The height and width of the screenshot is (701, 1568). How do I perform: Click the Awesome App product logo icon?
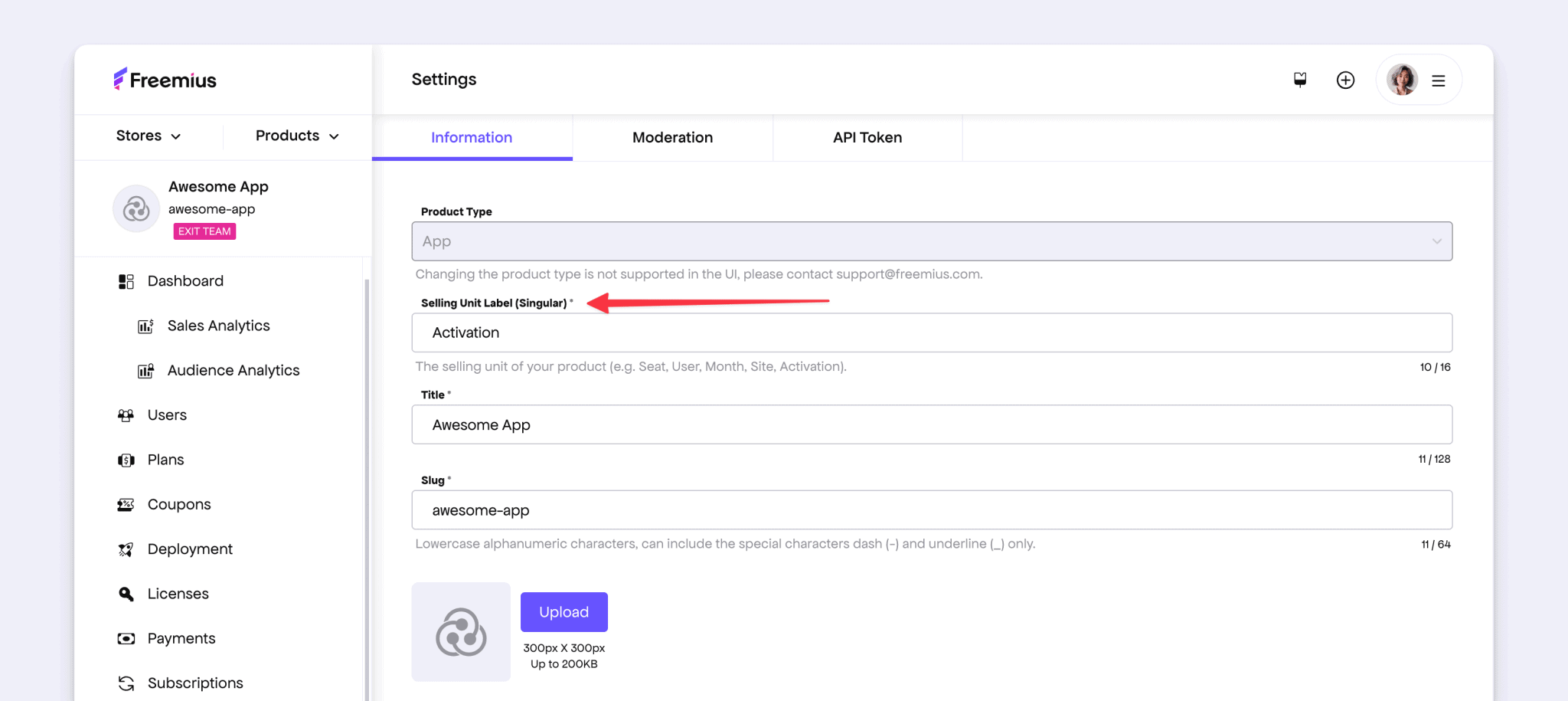pyautogui.click(x=136, y=208)
